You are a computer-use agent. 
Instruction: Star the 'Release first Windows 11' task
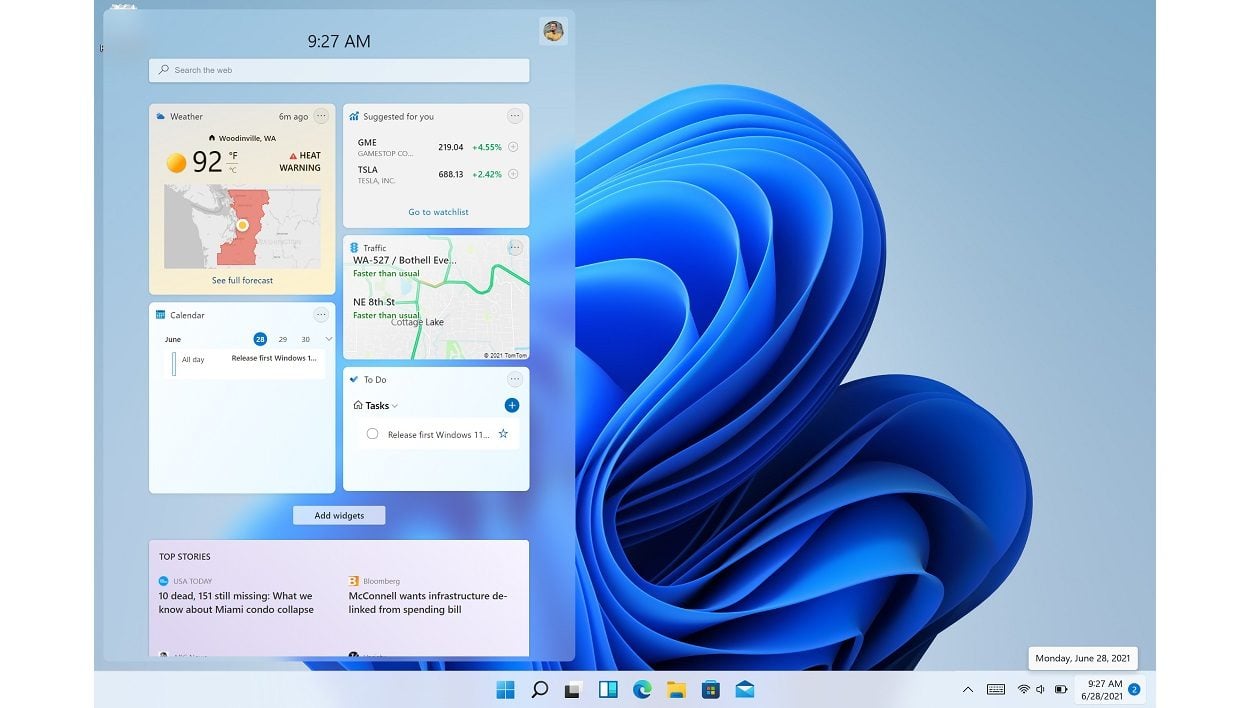pos(503,434)
